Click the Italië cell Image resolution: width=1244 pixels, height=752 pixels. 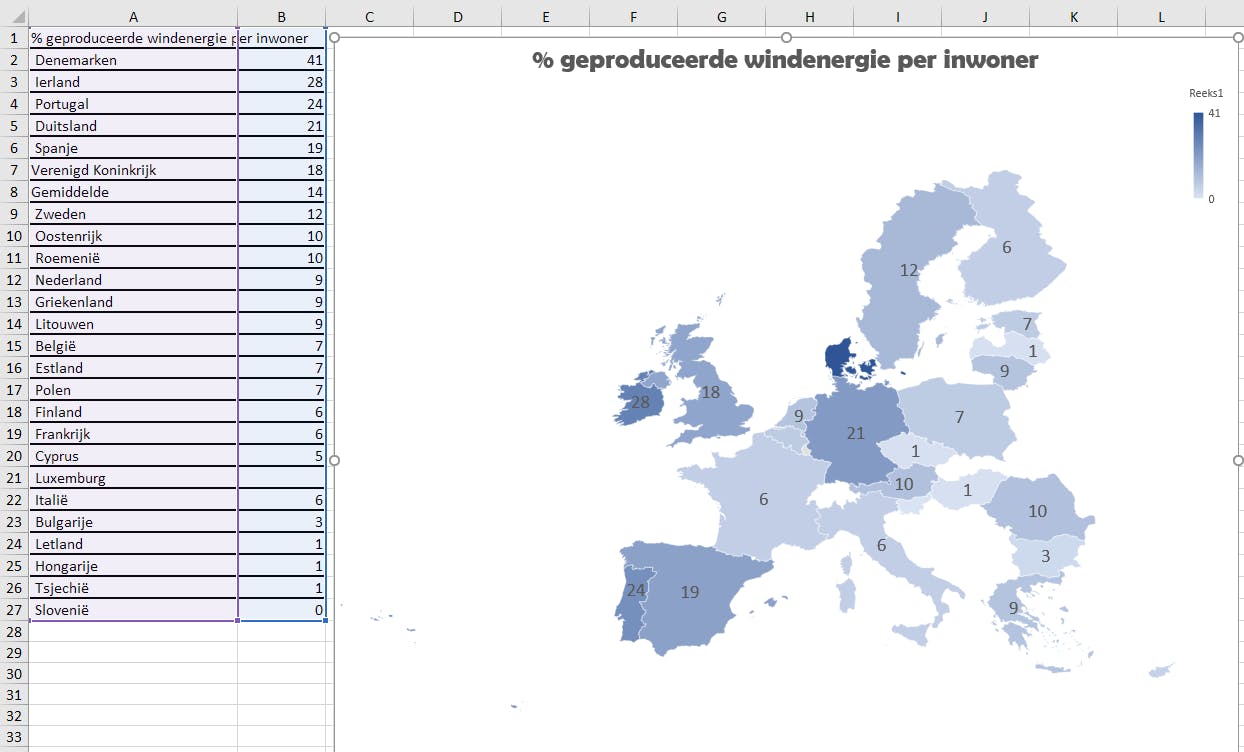pos(134,500)
